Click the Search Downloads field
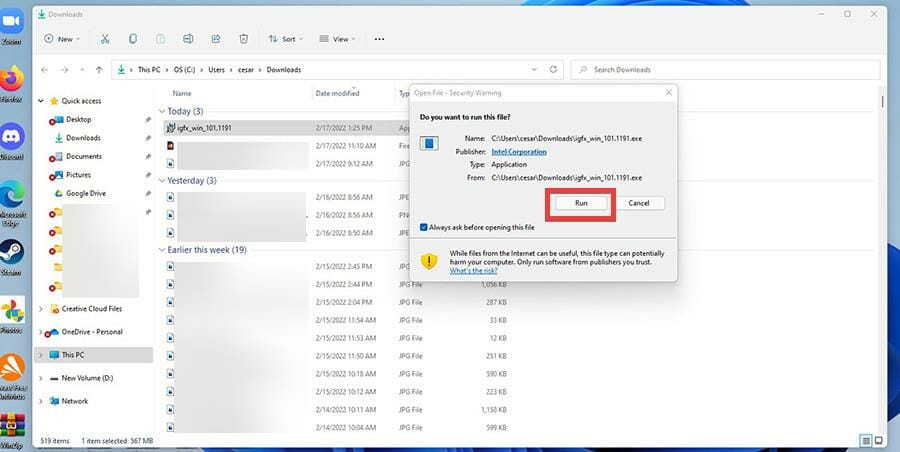This screenshot has height=452, width=900. click(726, 69)
